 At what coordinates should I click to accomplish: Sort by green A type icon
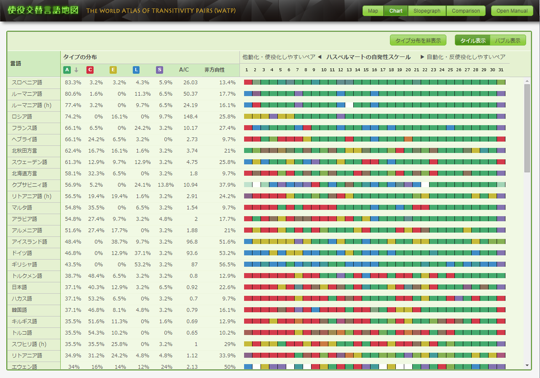coord(67,70)
